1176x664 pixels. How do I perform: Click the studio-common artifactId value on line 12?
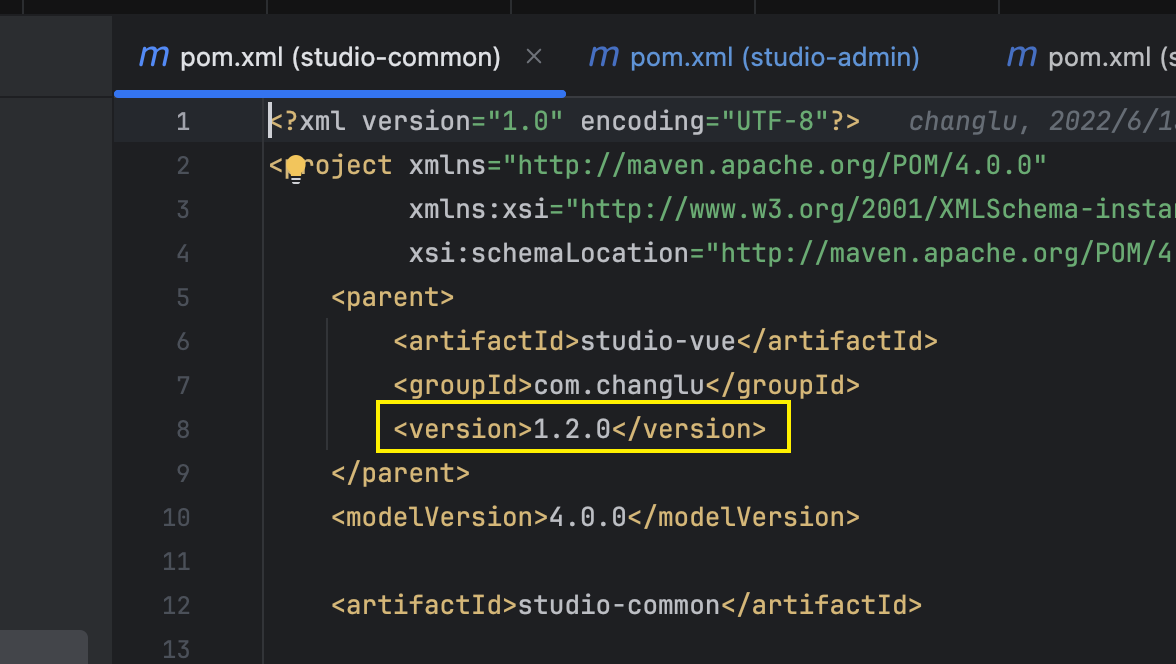[619, 605]
